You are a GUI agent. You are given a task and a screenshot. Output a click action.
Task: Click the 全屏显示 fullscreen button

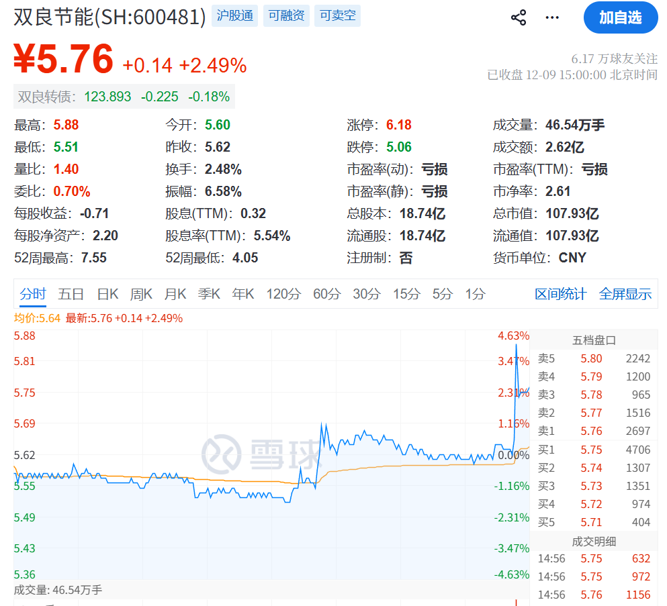tap(625, 294)
